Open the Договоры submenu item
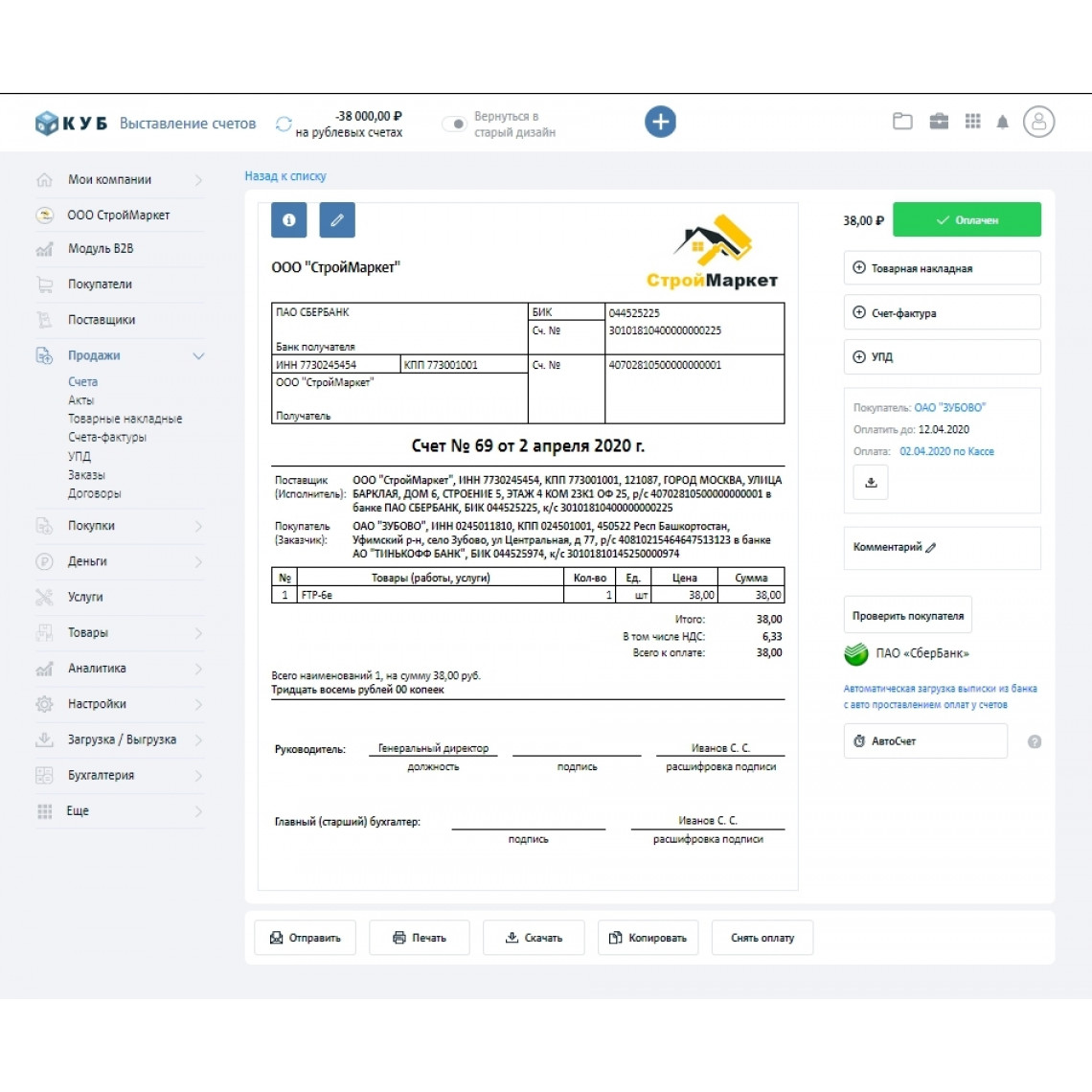 (95, 493)
